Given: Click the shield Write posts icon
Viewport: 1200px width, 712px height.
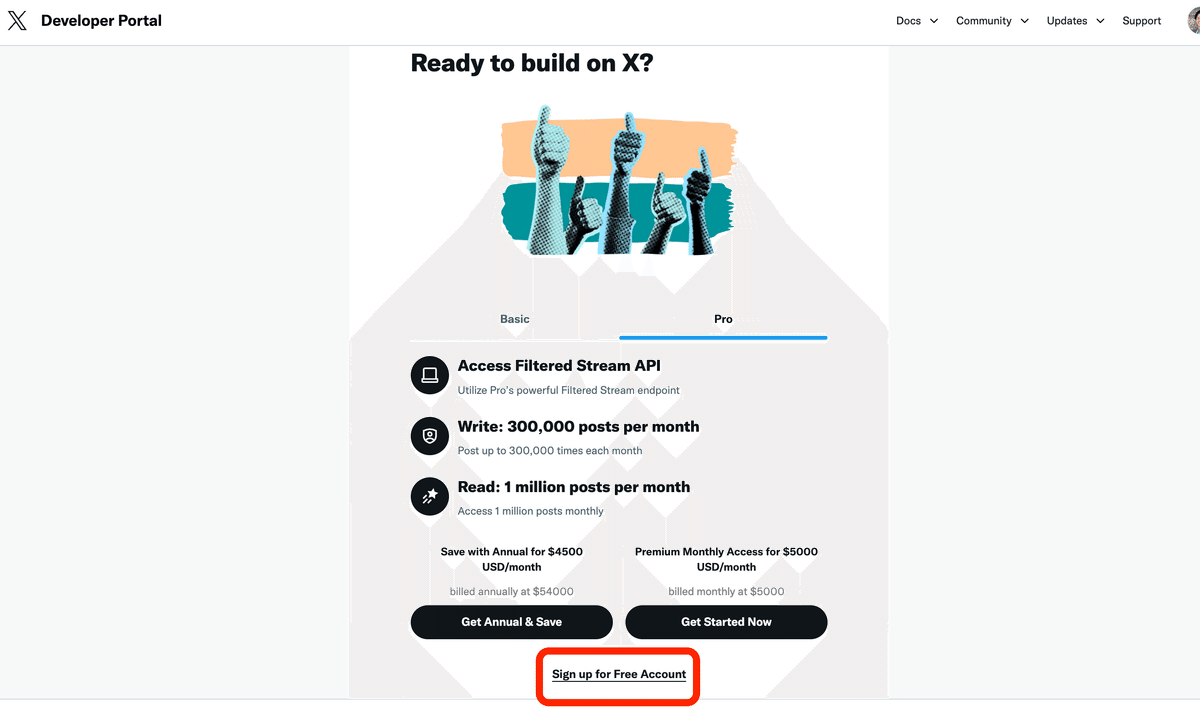Looking at the screenshot, I should [430, 436].
